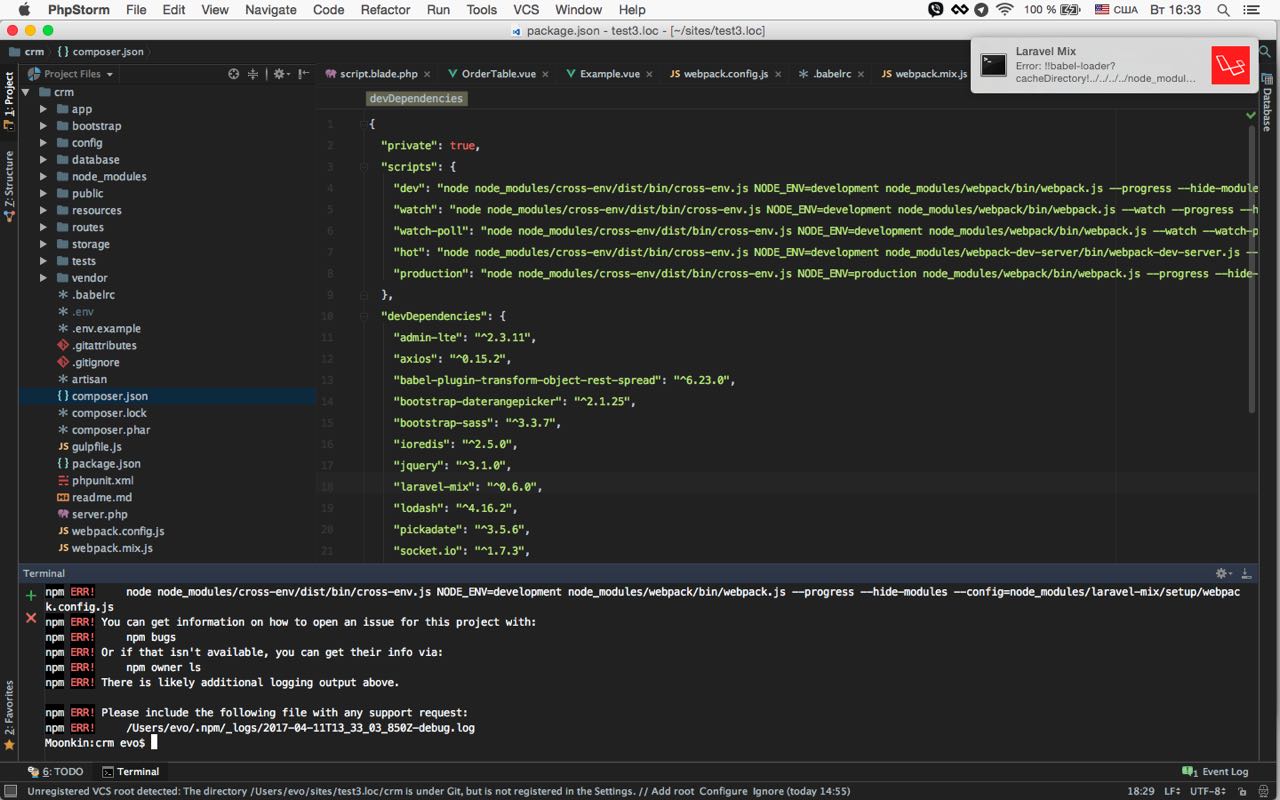This screenshot has height=800, width=1280.
Task: Click the Telegram icon in macOS menu bar
Action: (x=981, y=9)
